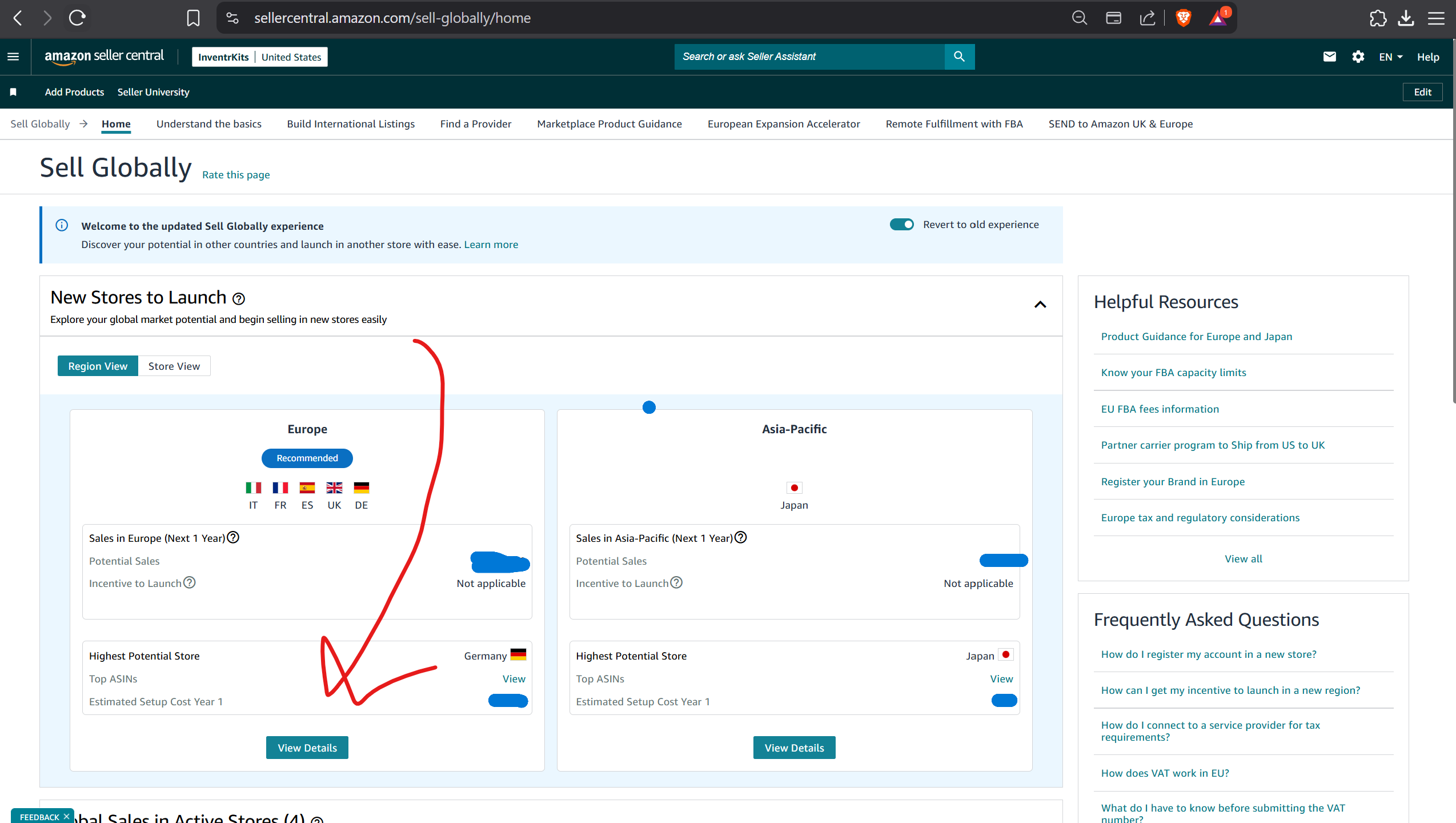Viewport: 1456px width, 823px height.
Task: Click Sell Globally breadcrumb
Action: tap(40, 124)
